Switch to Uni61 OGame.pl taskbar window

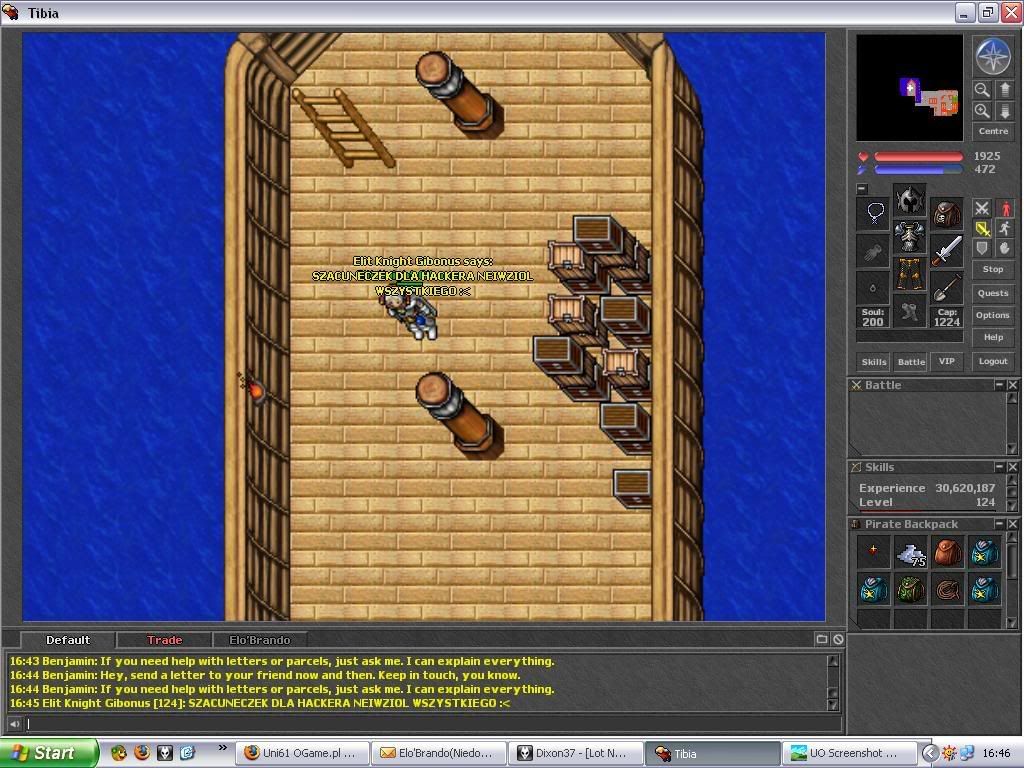(302, 753)
